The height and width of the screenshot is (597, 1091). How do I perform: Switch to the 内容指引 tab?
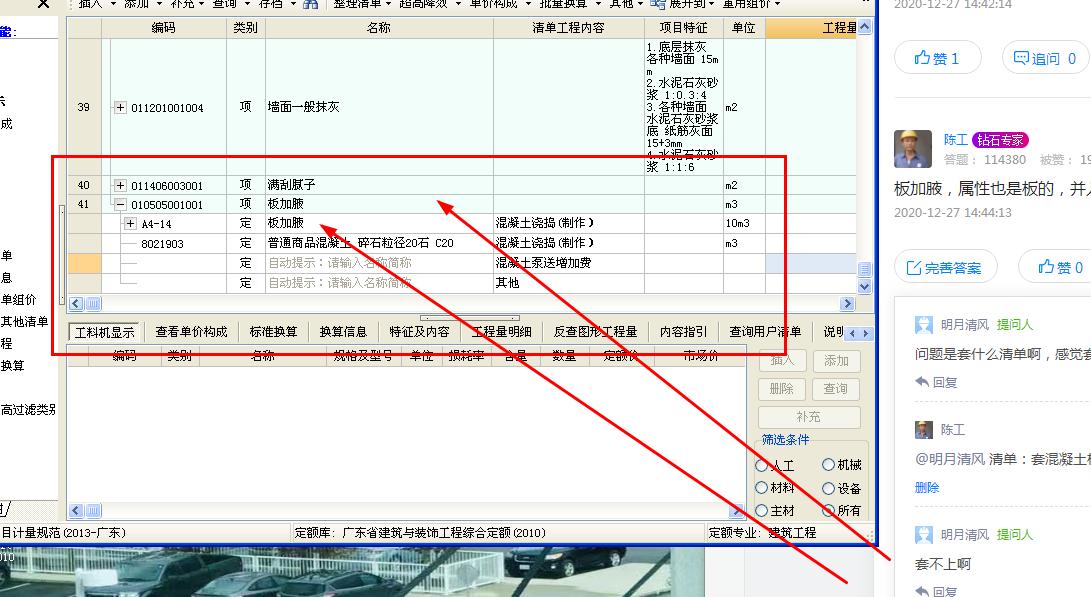click(x=683, y=333)
